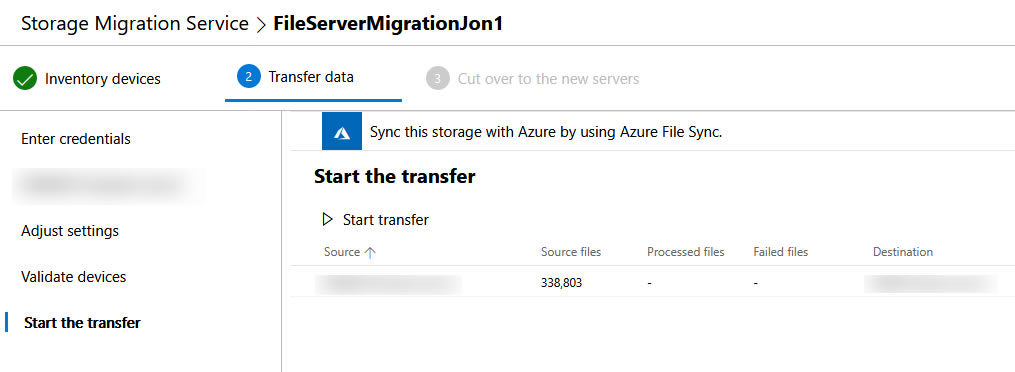
Task: Switch to the Transfer data step
Action: coord(311,77)
